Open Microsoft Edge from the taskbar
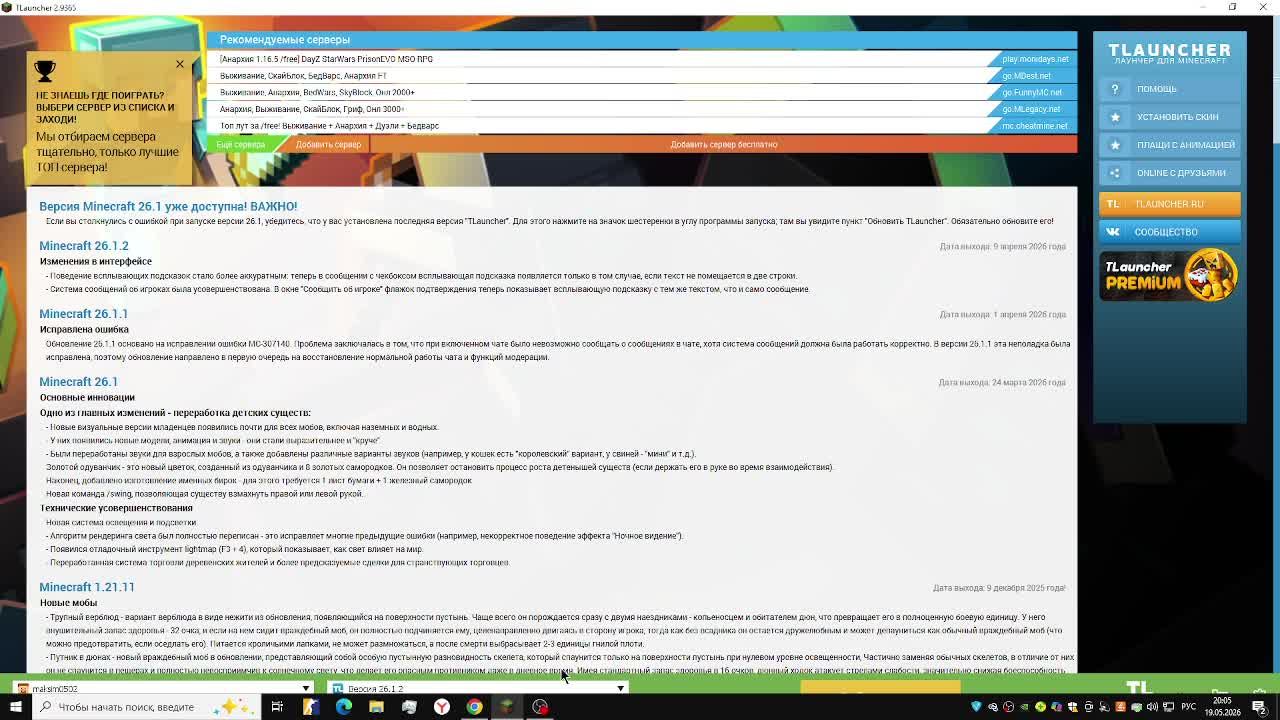 pos(343,707)
